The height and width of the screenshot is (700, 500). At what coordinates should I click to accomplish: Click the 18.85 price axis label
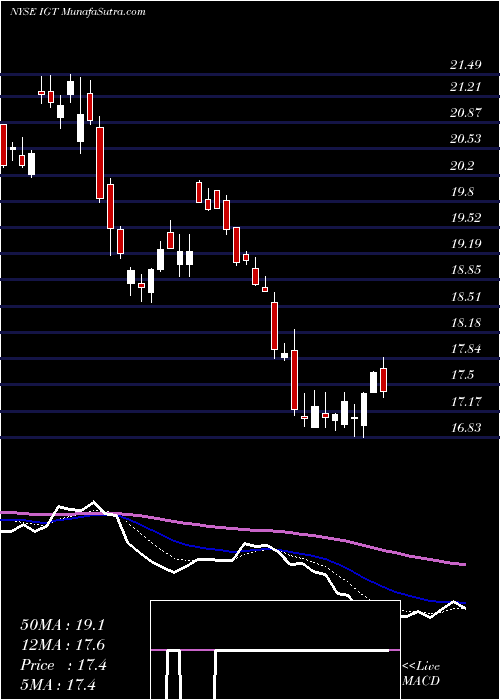(466, 270)
